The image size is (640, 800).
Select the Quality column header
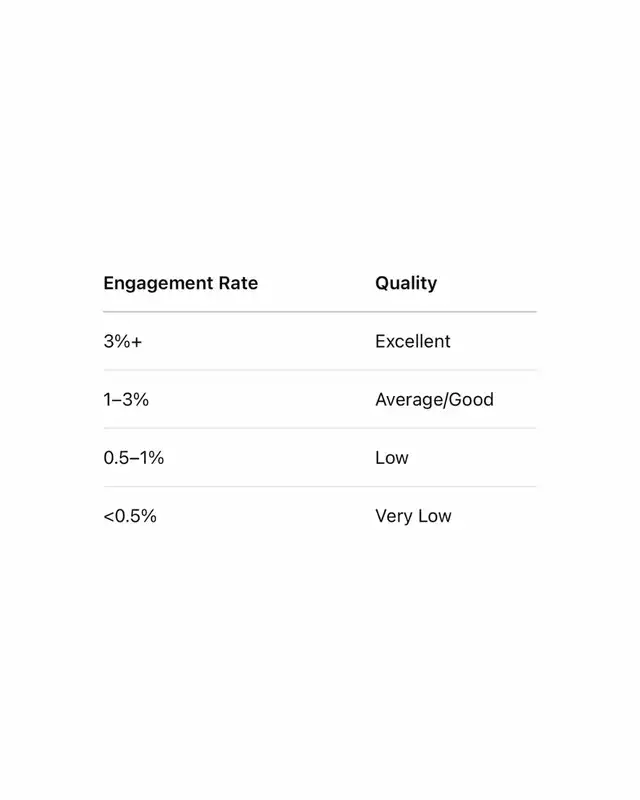(x=406, y=283)
